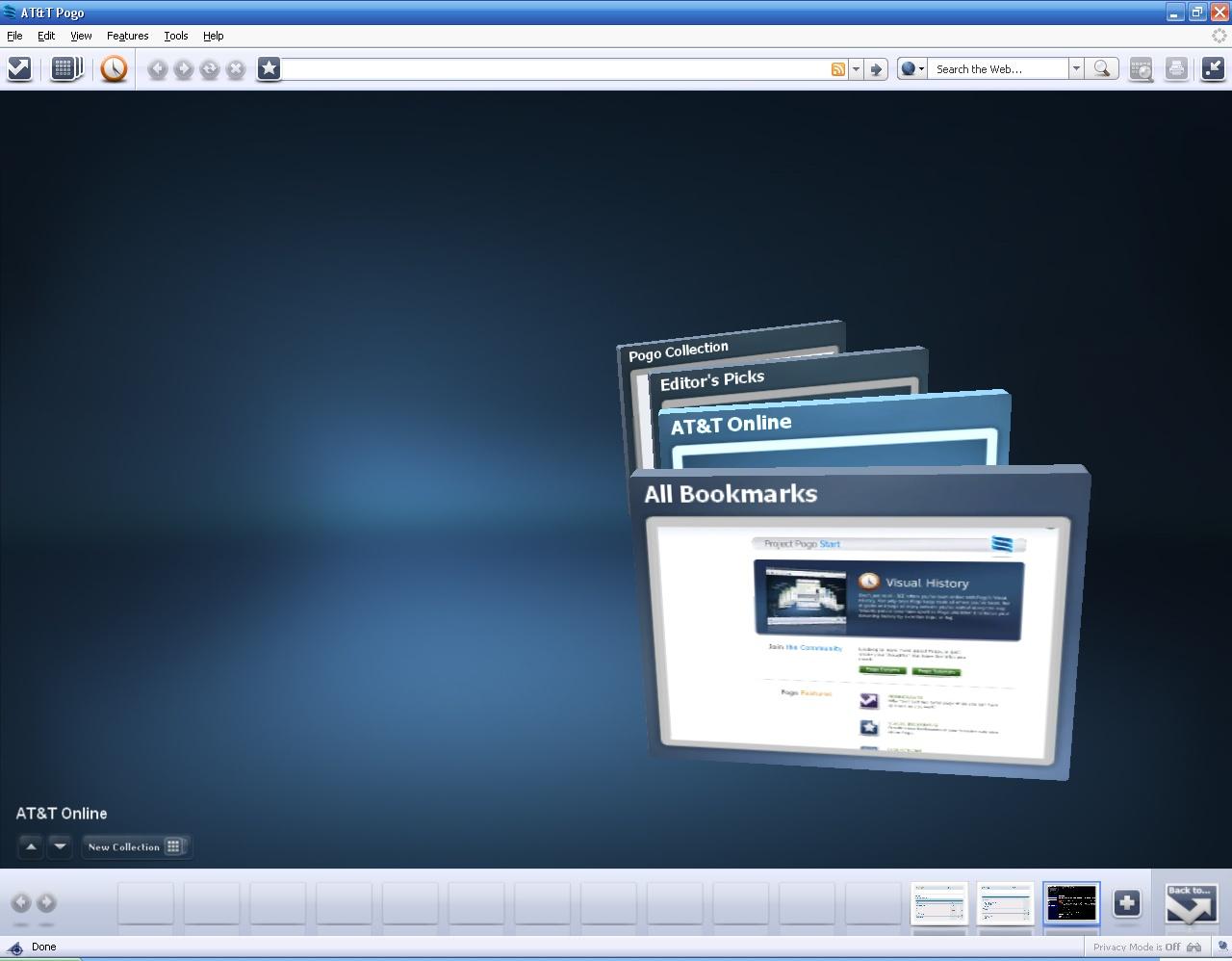Click the Back to... button
The image size is (1232, 961).
pos(1192,903)
